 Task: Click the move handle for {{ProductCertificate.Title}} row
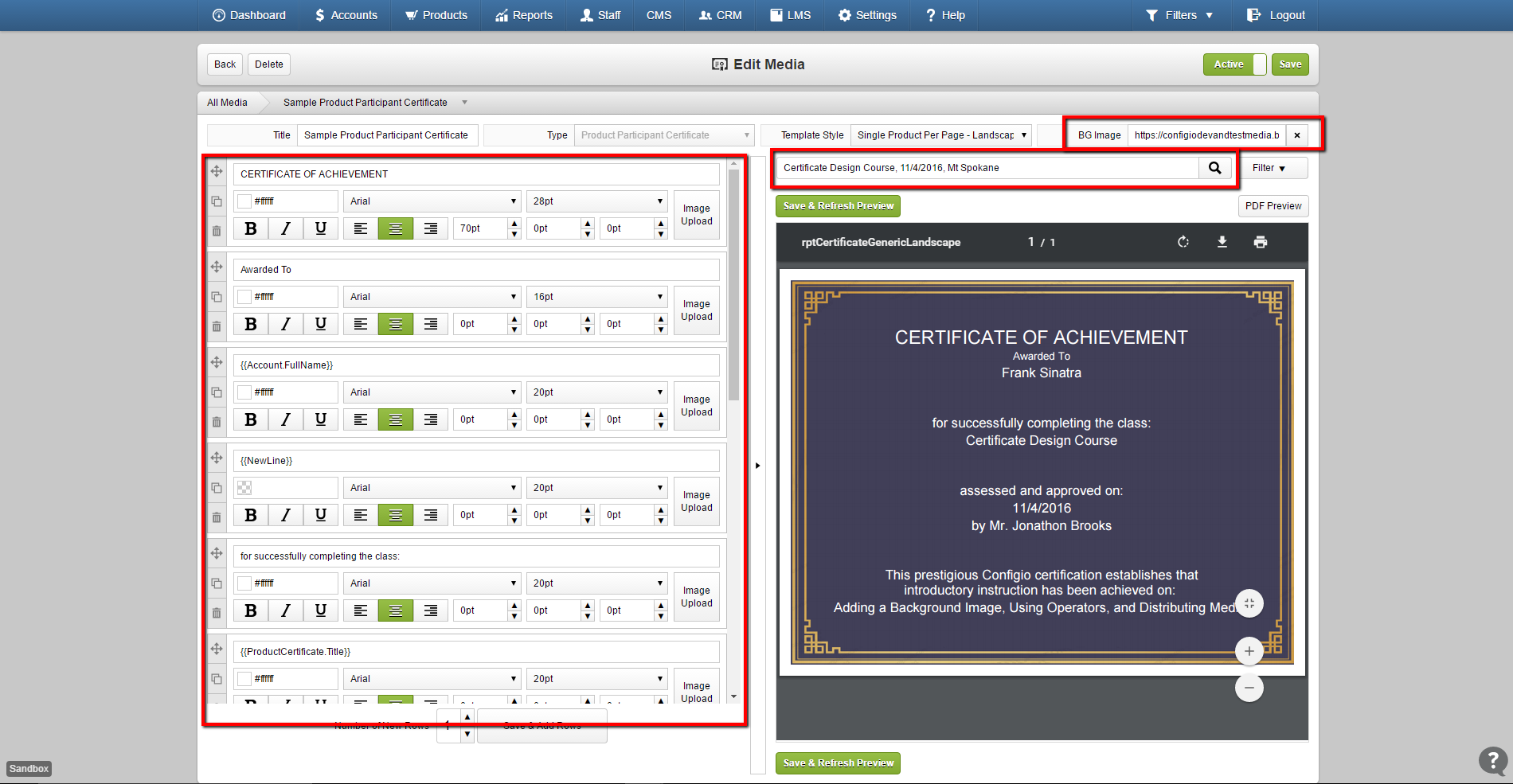217,649
